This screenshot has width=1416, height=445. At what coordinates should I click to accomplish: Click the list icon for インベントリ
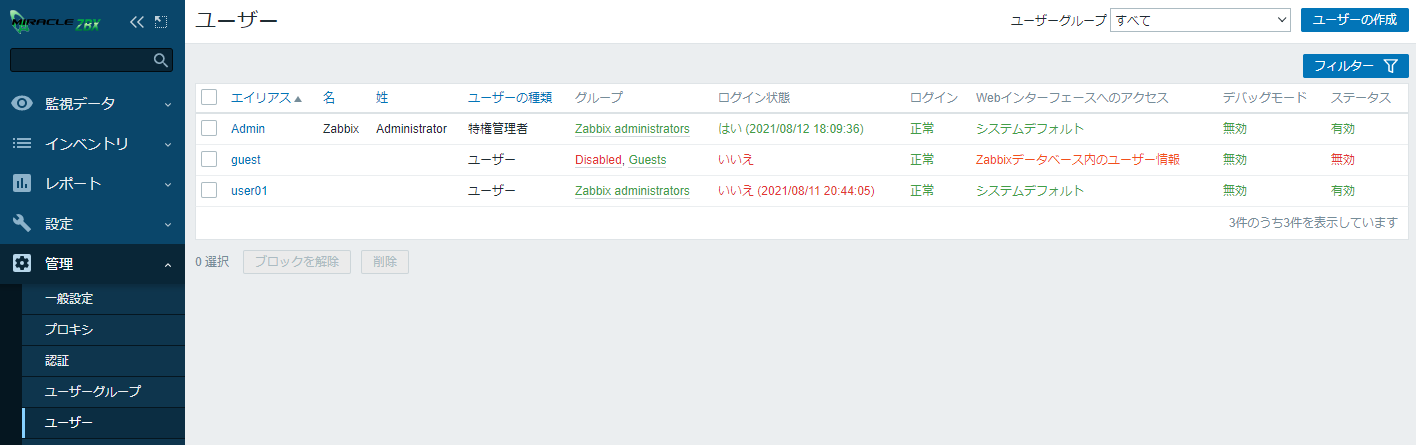(x=22, y=143)
